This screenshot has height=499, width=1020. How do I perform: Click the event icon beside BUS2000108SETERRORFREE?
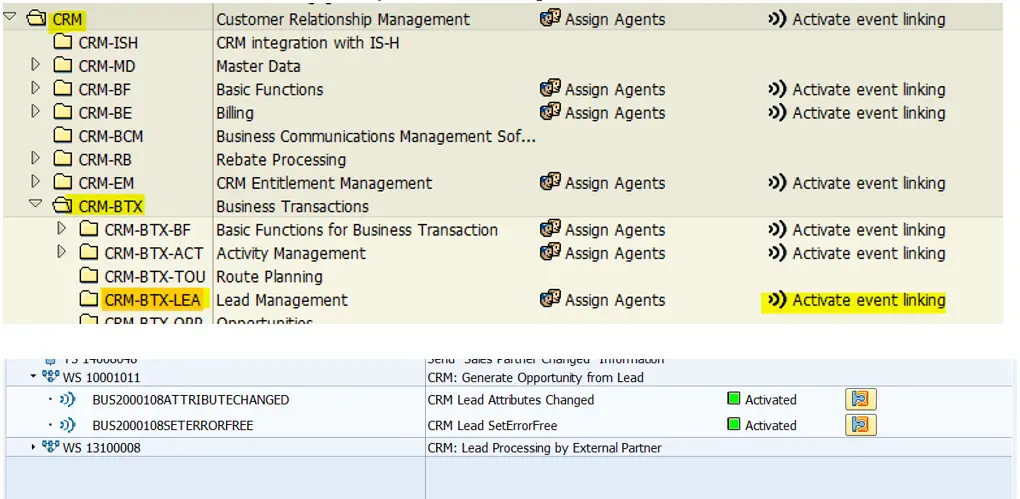click(x=68, y=425)
